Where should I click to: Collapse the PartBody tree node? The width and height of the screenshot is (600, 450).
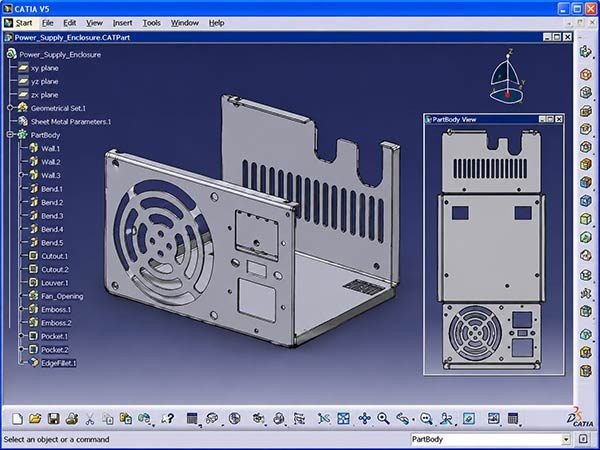(x=10, y=135)
